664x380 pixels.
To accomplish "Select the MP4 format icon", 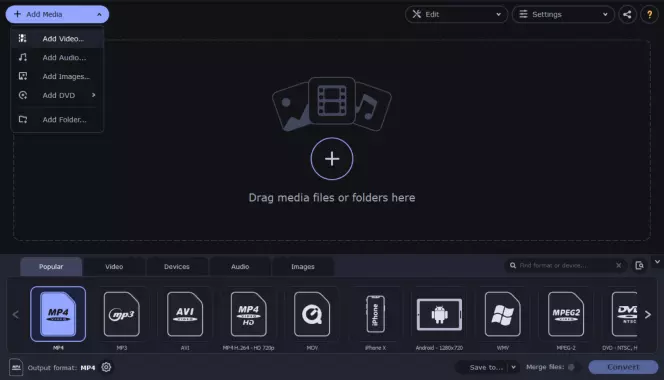I will point(58,314).
